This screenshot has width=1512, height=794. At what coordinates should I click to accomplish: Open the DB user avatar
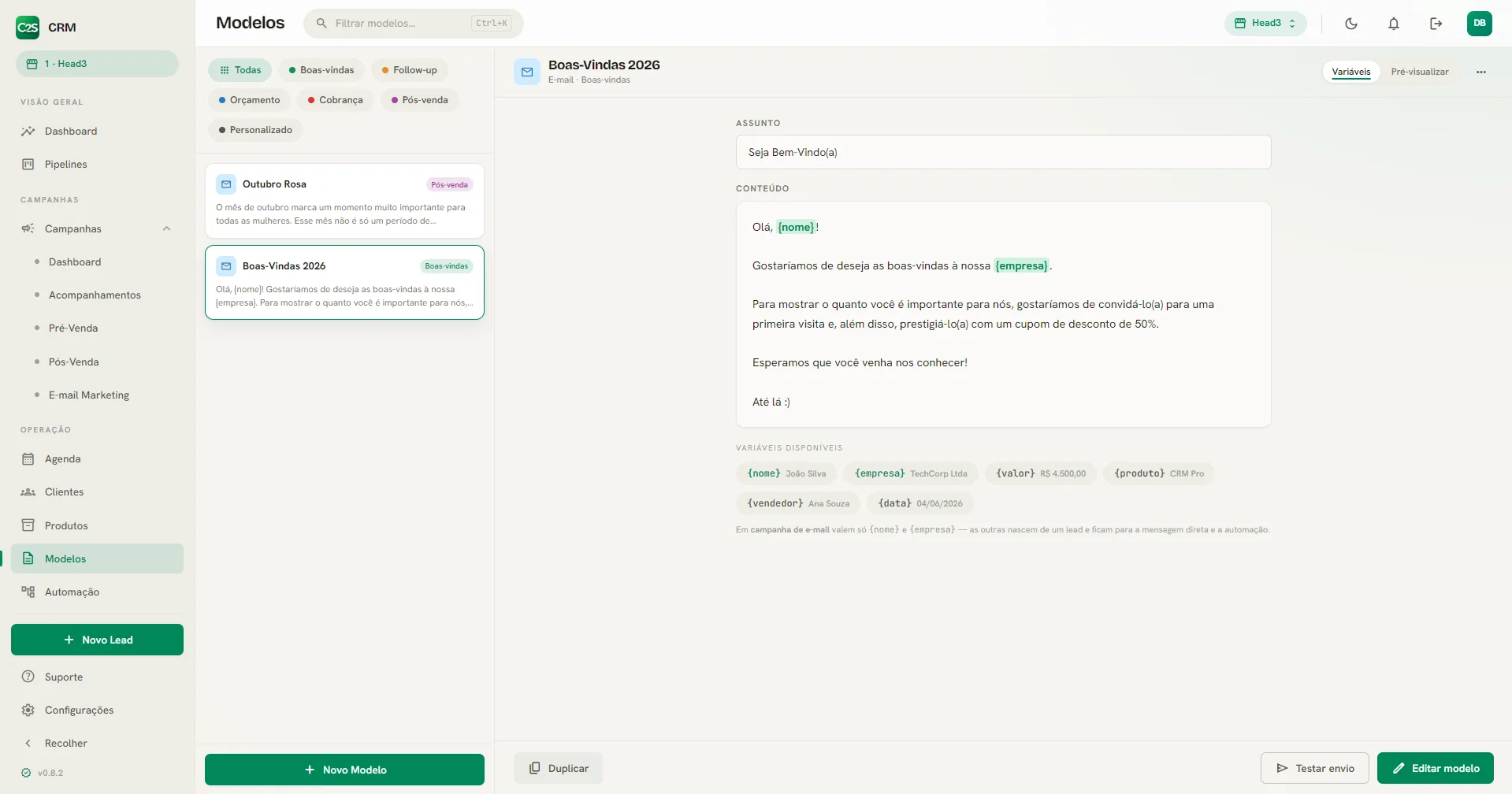1480,24
